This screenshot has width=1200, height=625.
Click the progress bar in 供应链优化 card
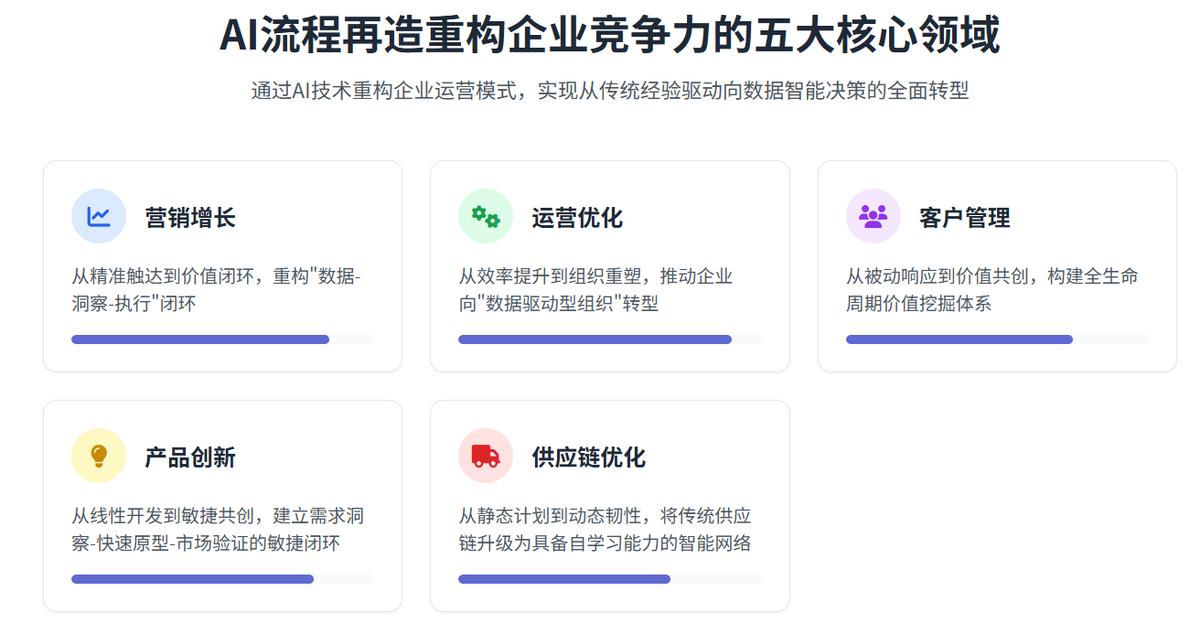tap(610, 579)
